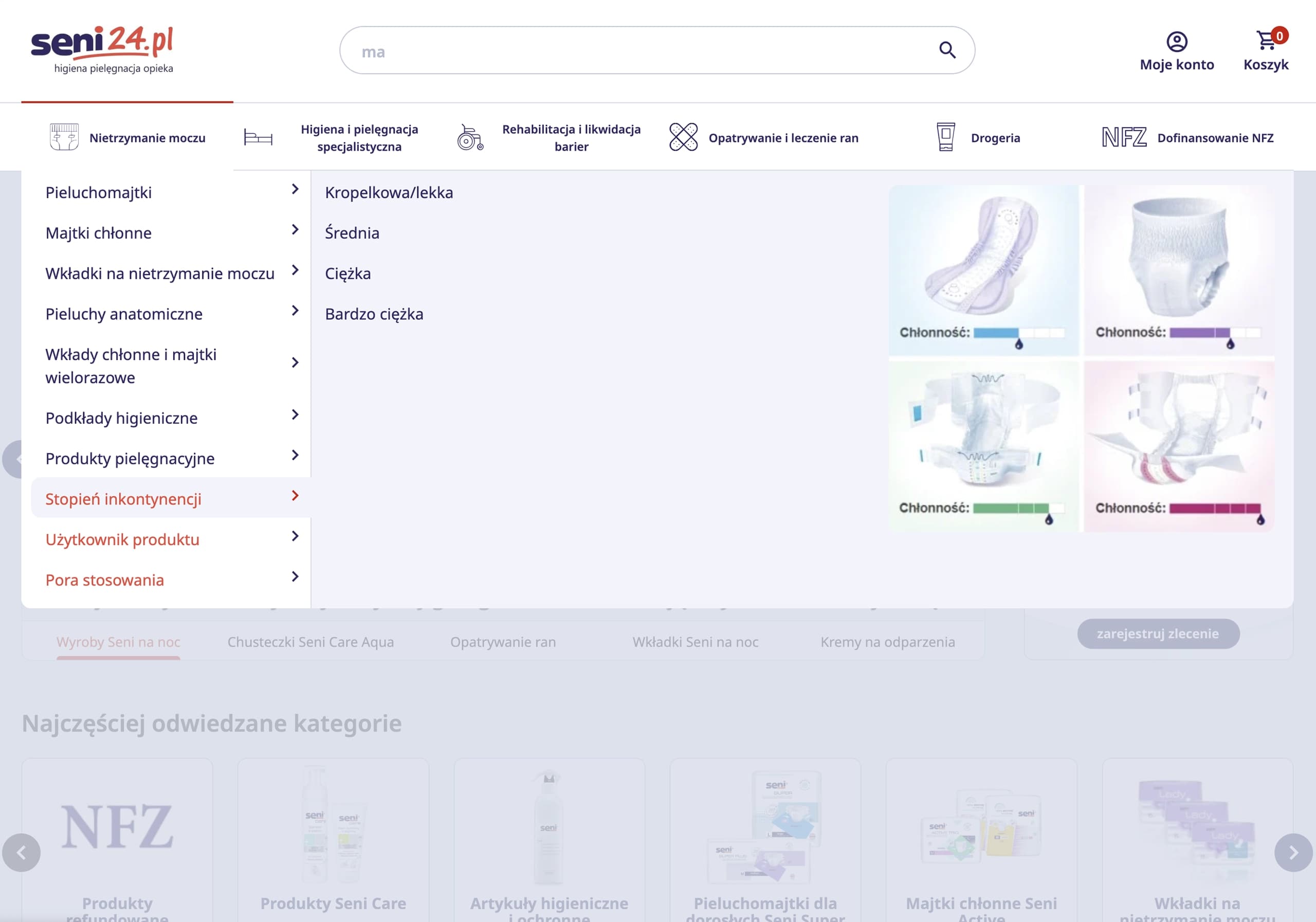Screen dimensions: 1316x922
Task: Click the wheelchair rehabilitation icon
Action: point(470,138)
